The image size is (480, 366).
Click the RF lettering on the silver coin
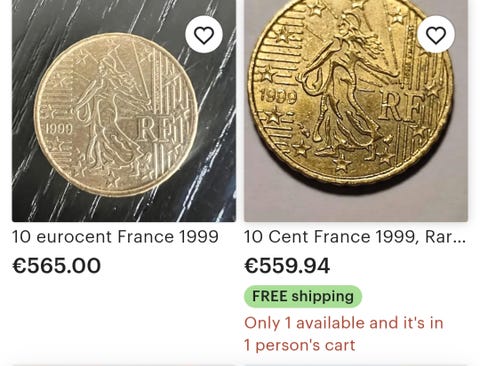[x=155, y=129]
